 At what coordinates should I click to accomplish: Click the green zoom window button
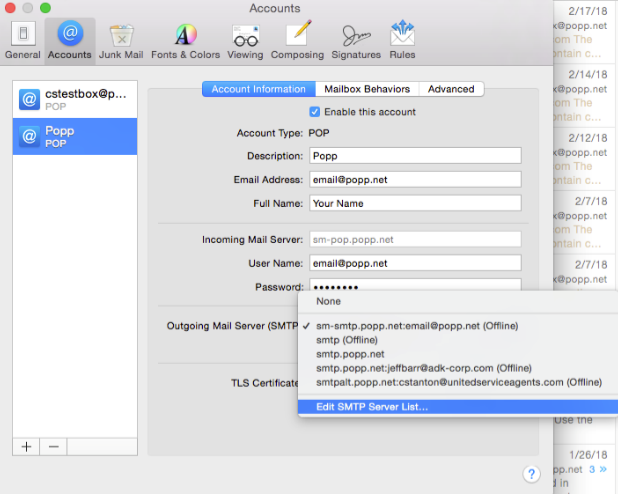coord(45,7)
